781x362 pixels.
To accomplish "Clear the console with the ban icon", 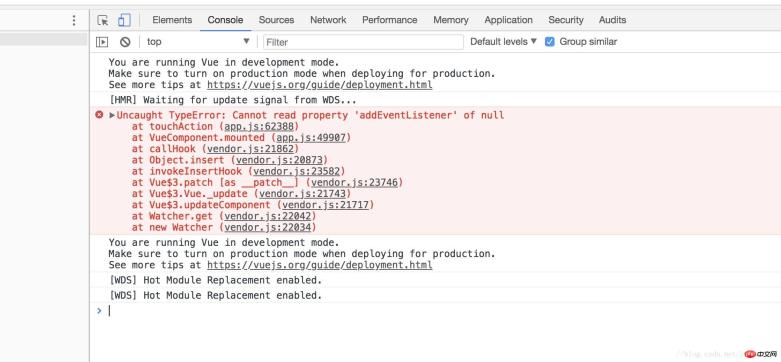I will point(125,42).
